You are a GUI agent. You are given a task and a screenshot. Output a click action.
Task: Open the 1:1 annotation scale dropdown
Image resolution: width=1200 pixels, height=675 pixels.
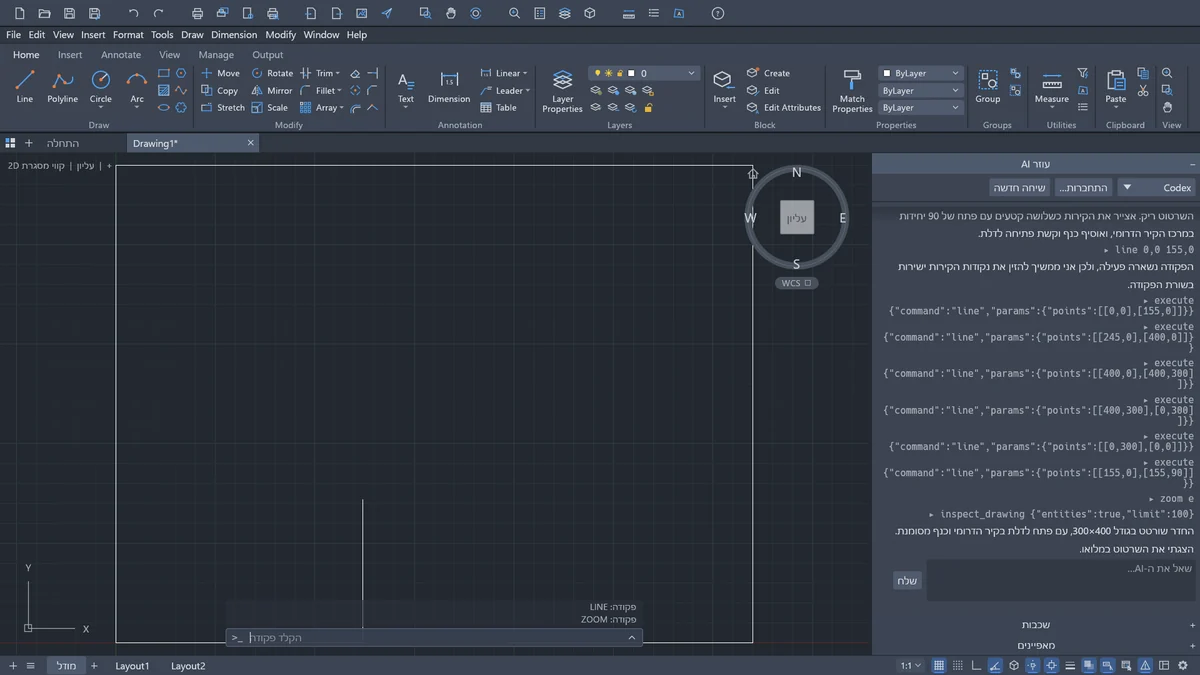coord(911,665)
